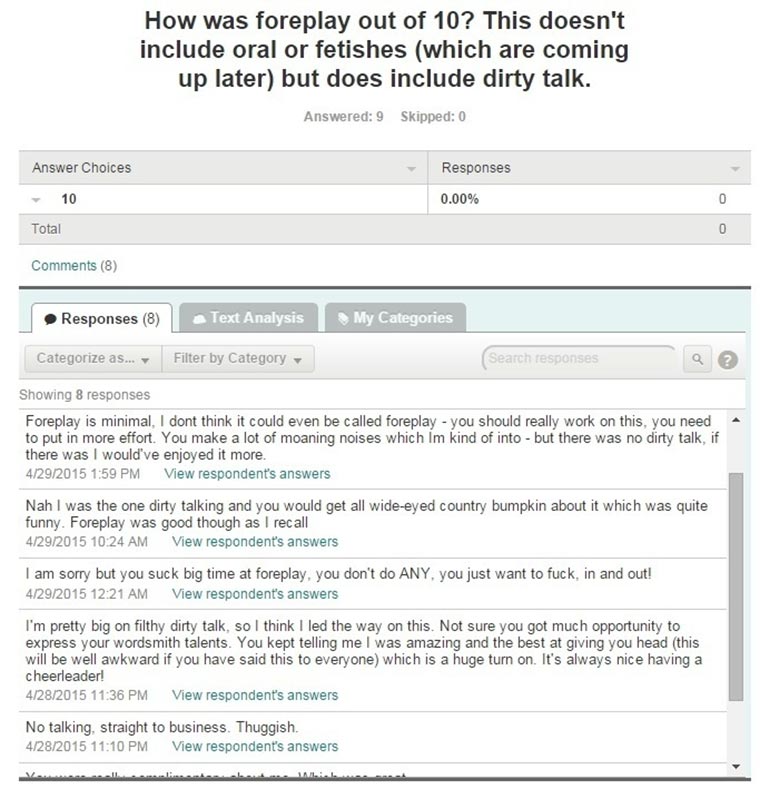
Task: Open the help question mark icon
Action: coord(728,360)
